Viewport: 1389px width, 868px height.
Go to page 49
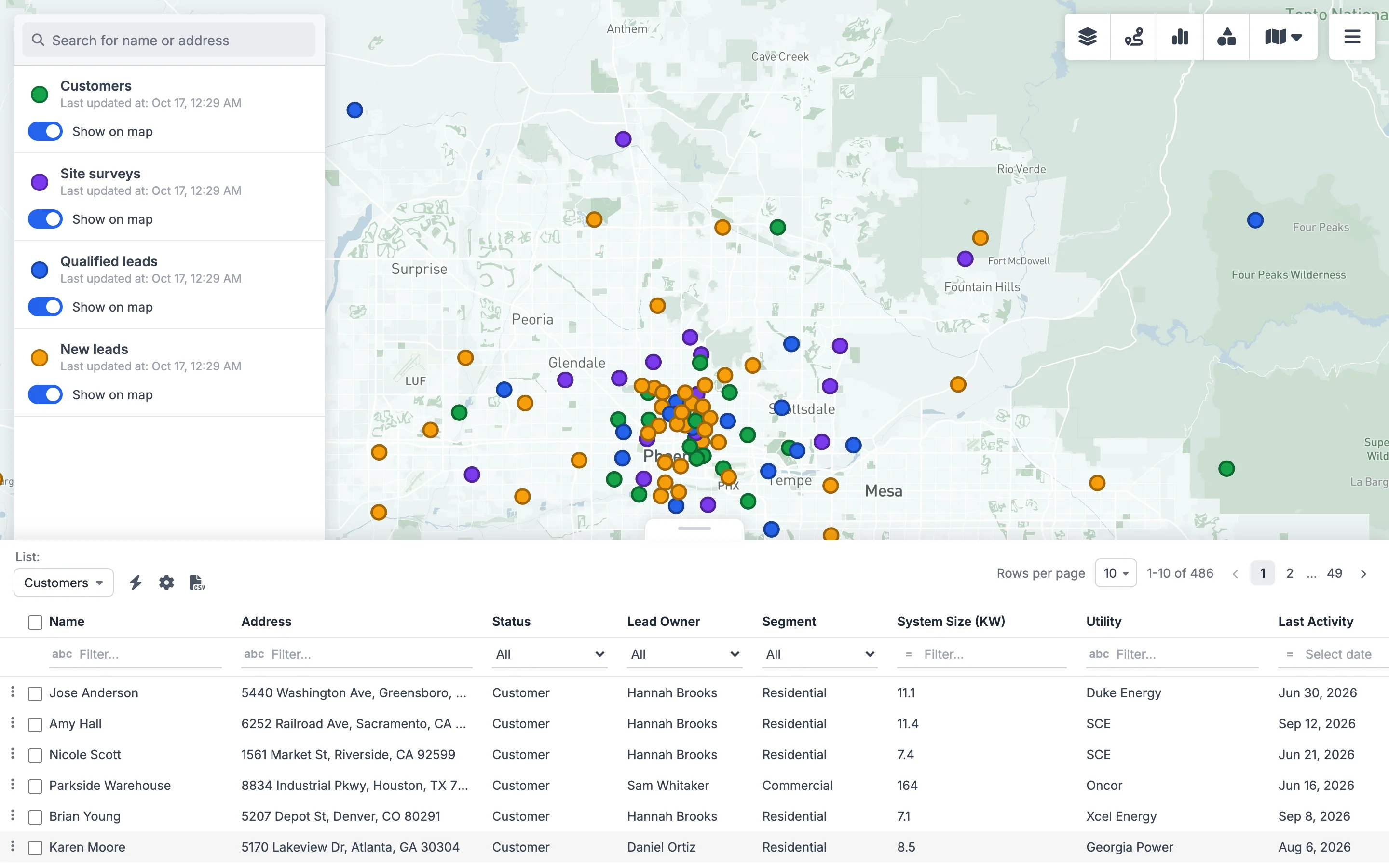click(x=1335, y=573)
